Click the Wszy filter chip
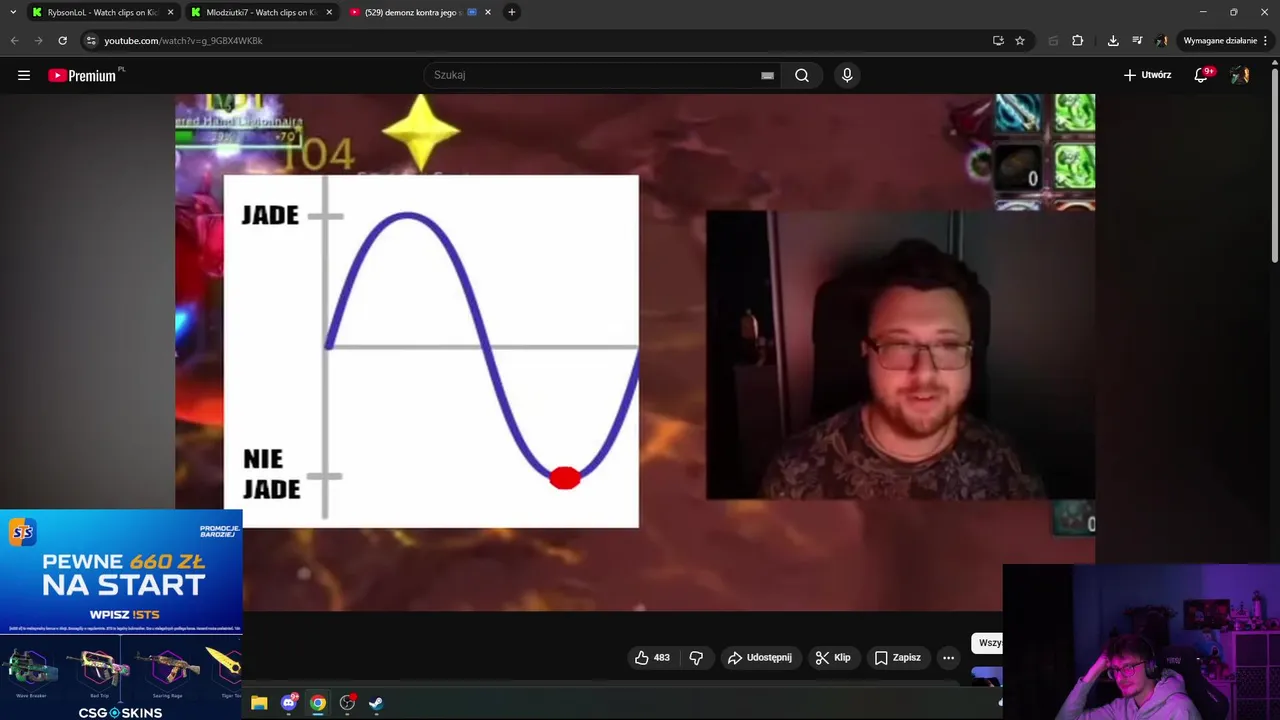 pos(988,643)
